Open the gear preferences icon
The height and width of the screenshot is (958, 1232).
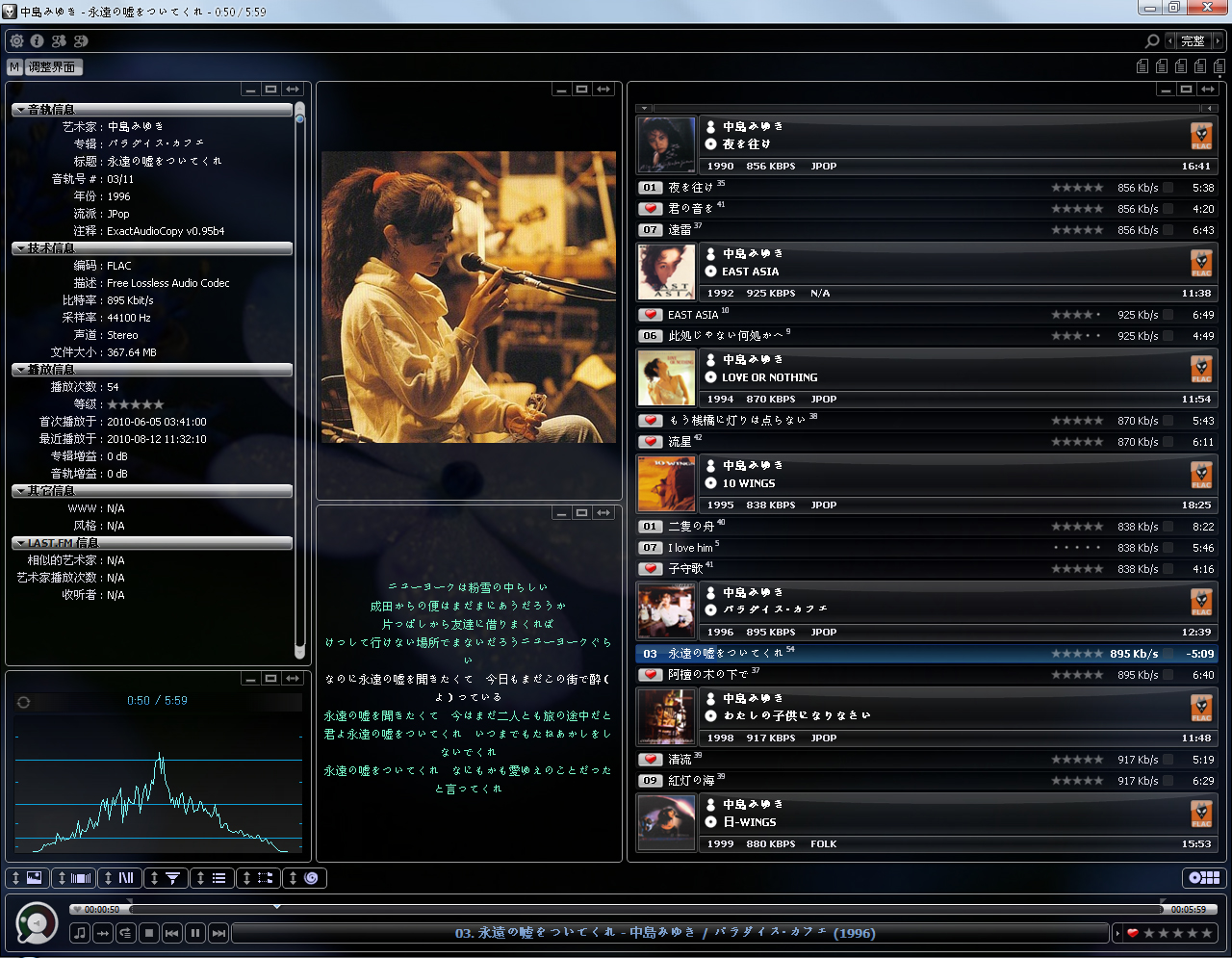[x=16, y=40]
